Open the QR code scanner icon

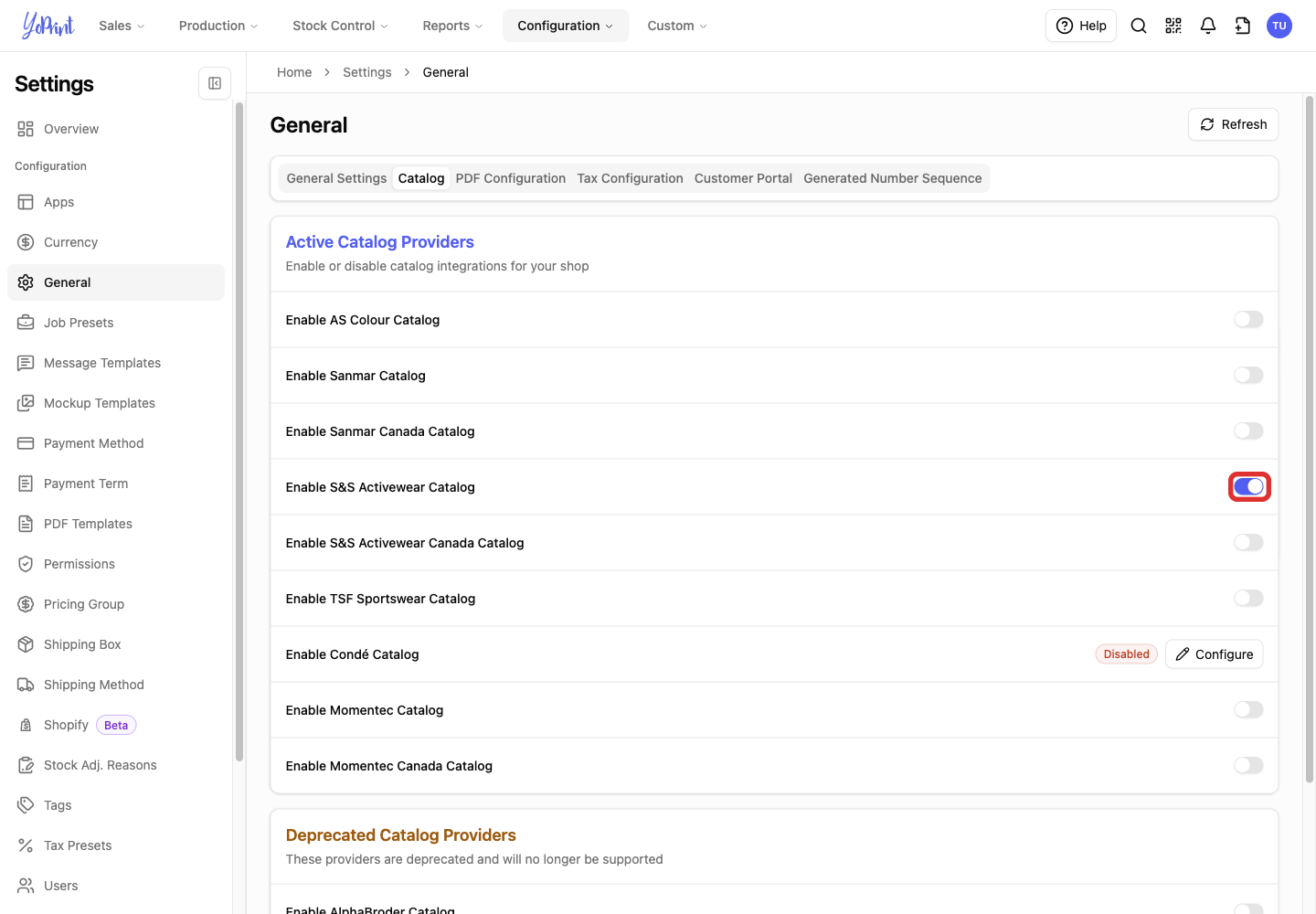point(1173,26)
